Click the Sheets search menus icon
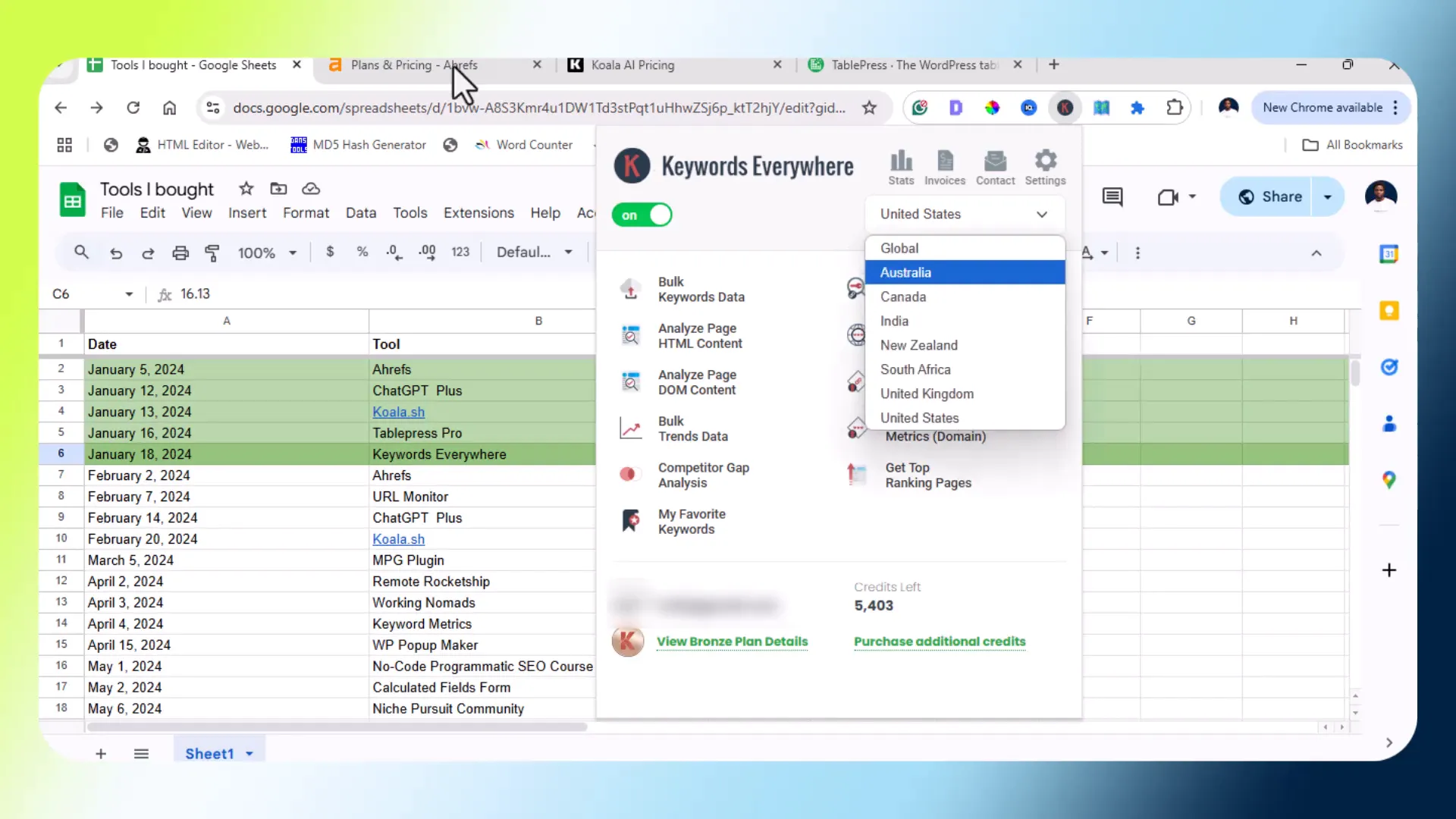The height and width of the screenshot is (819, 1456). (81, 253)
